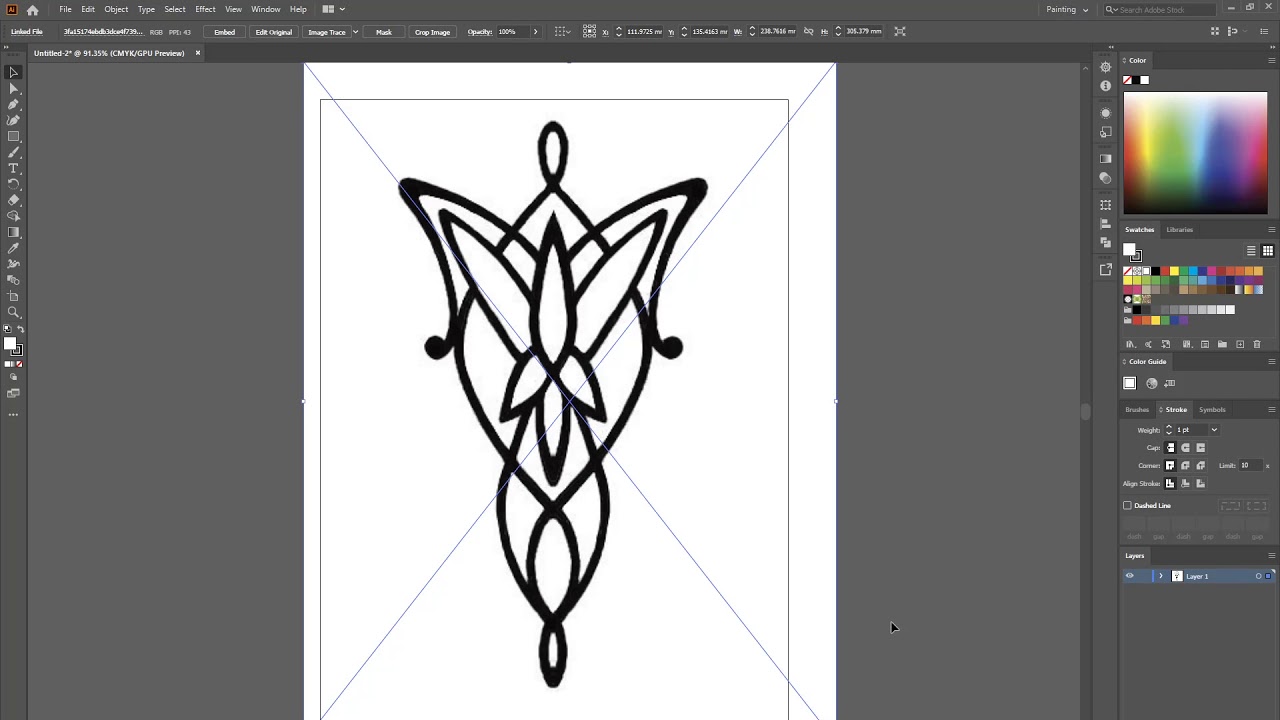
Task: Open the Swatch Libraries menu icon
Action: (x=1131, y=344)
